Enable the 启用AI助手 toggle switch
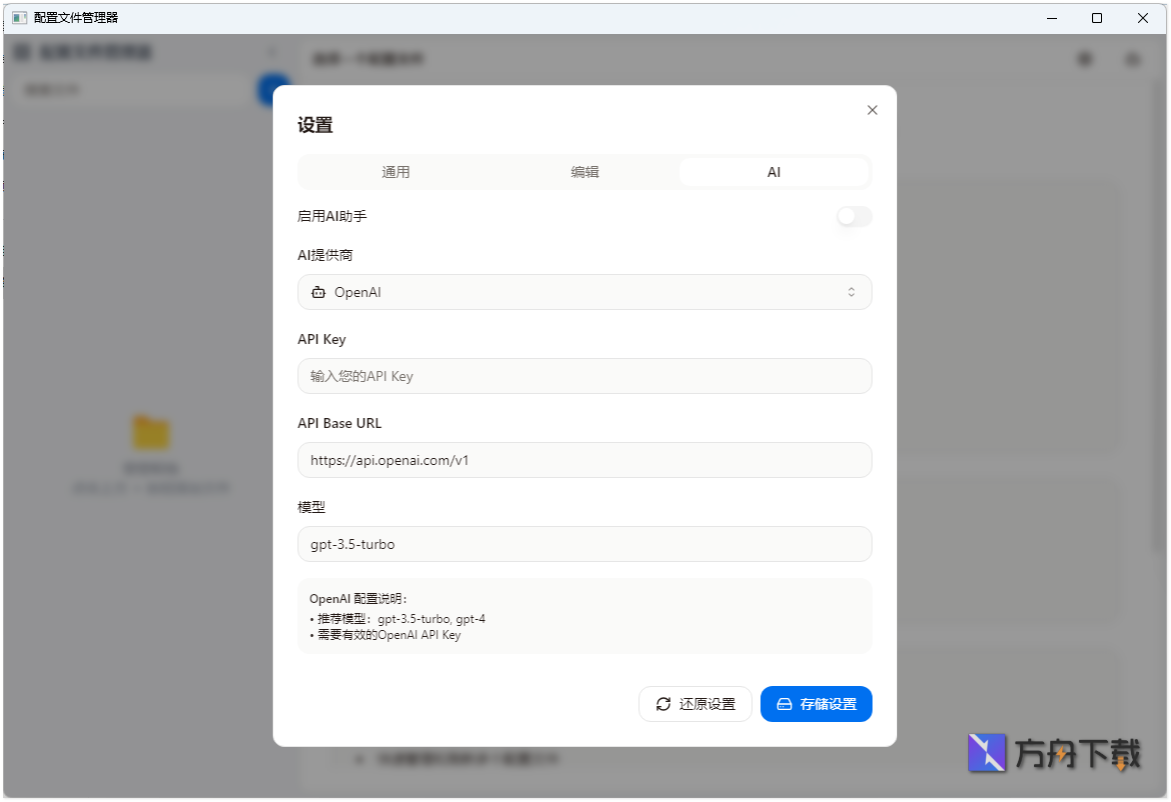1171x802 pixels. [853, 217]
